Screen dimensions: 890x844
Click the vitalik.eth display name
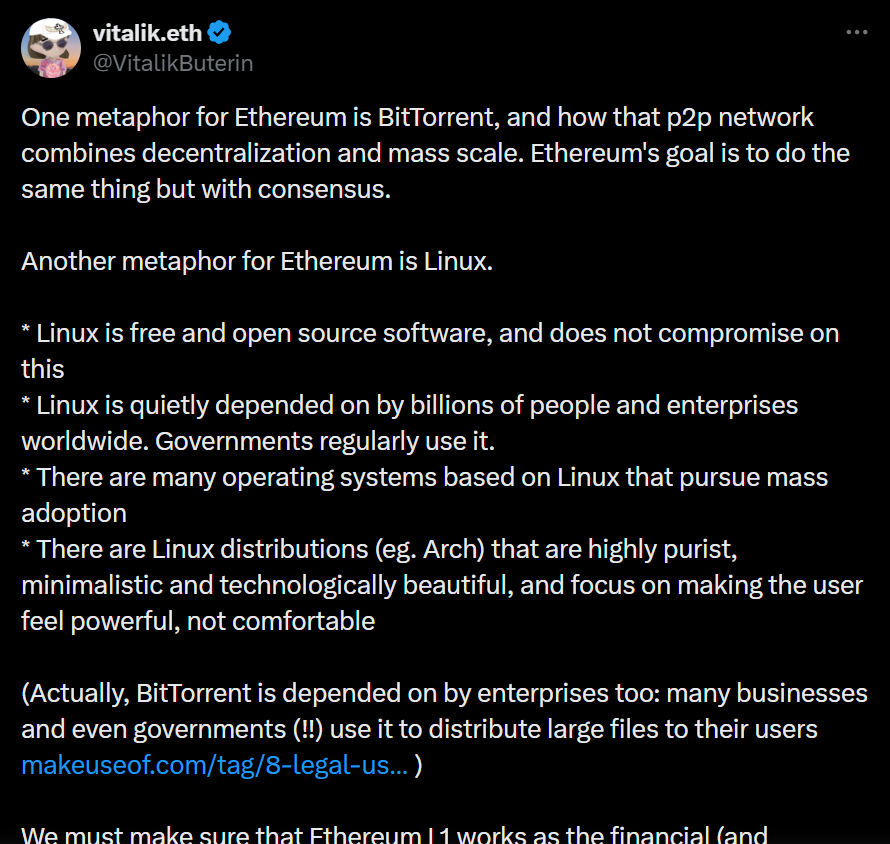click(x=148, y=33)
